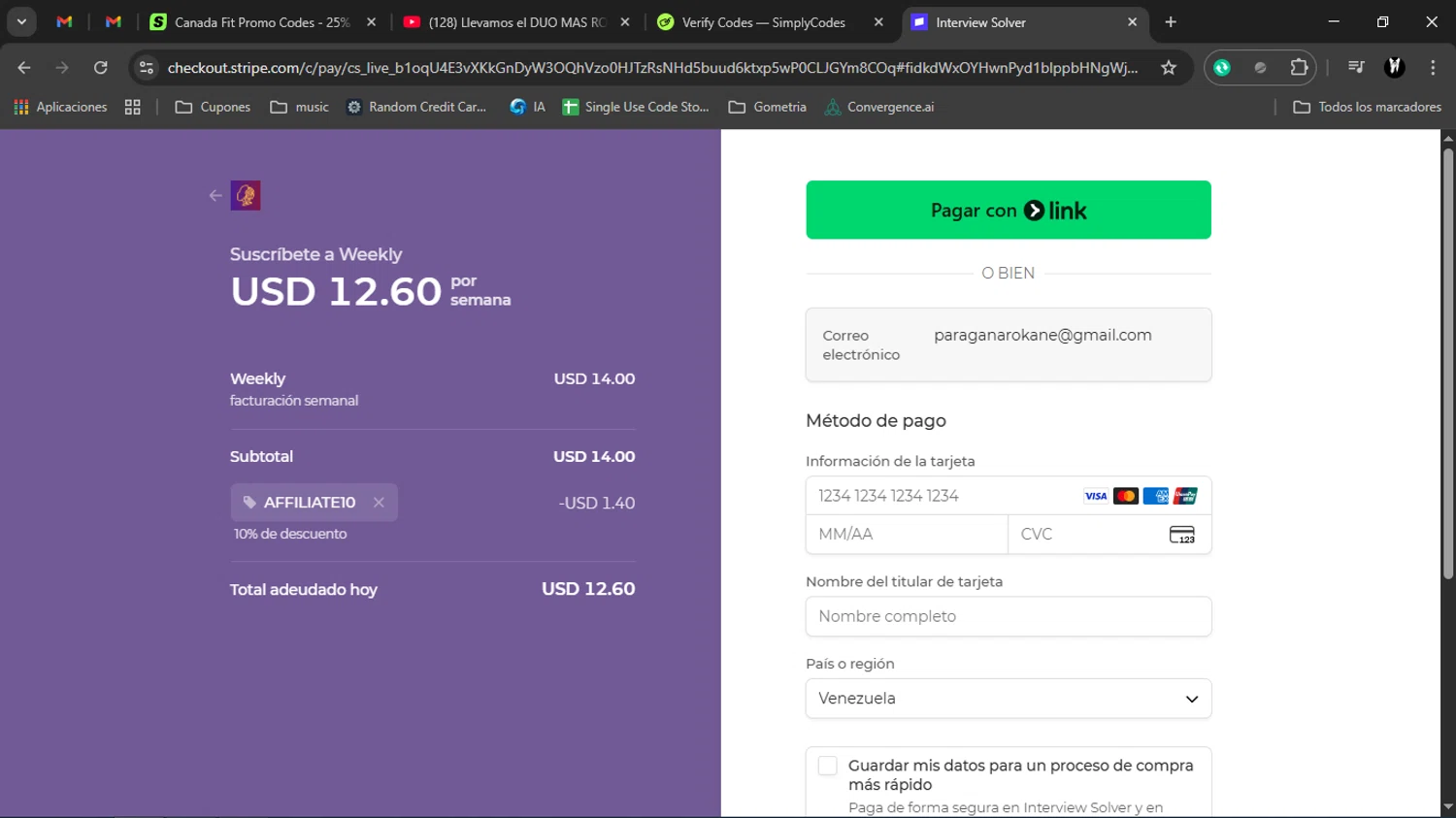
Task: Reload the checkout page
Action: [100, 67]
